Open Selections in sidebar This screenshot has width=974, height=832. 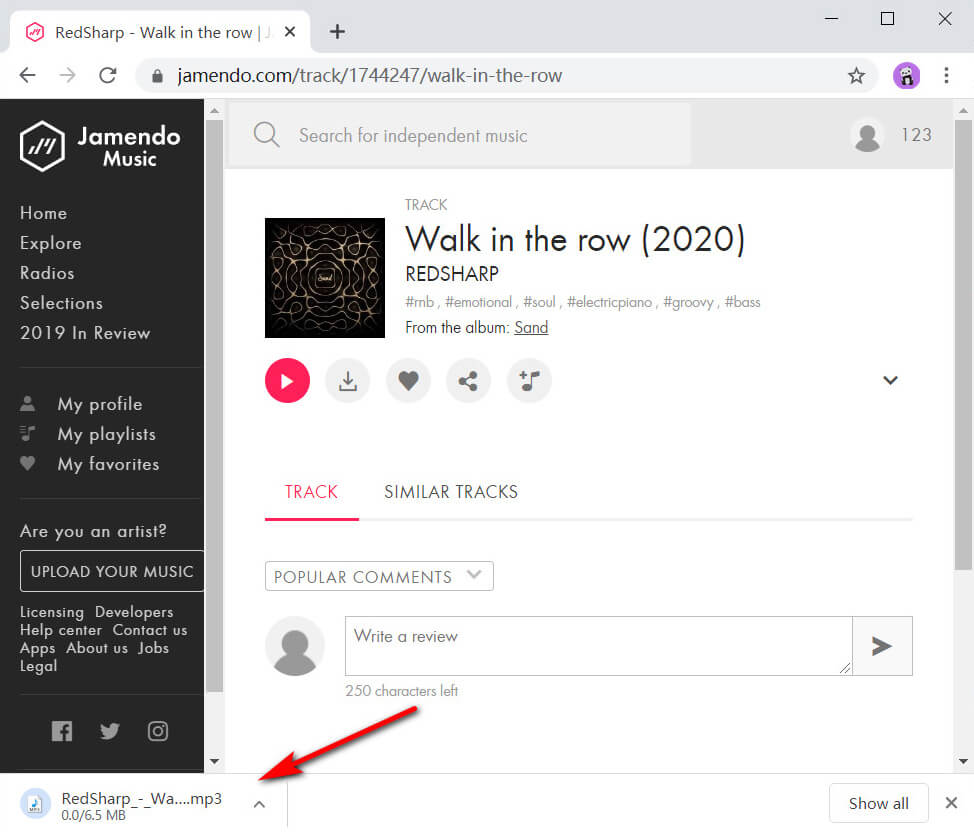tap(61, 303)
